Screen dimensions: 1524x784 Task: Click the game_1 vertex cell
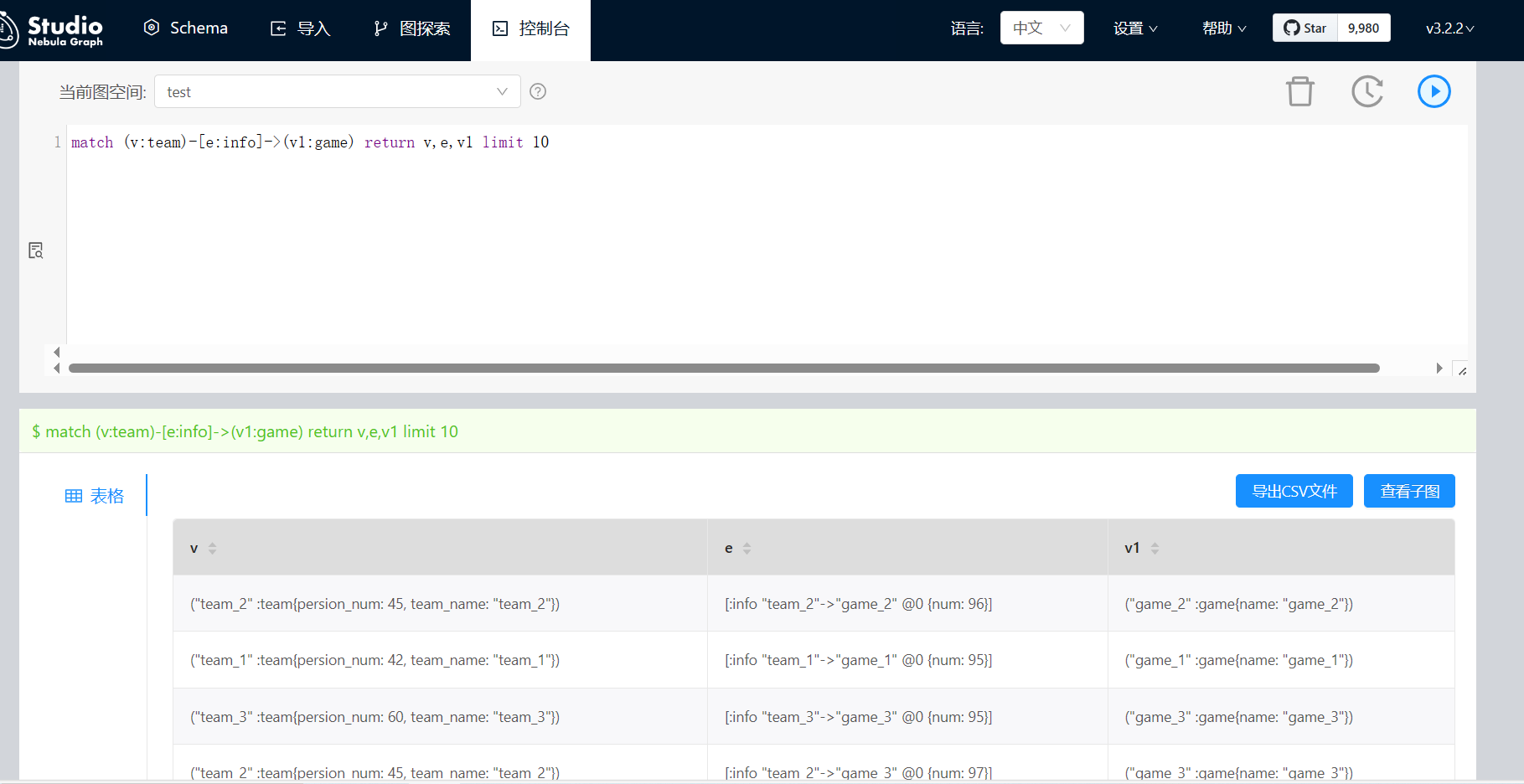1281,660
